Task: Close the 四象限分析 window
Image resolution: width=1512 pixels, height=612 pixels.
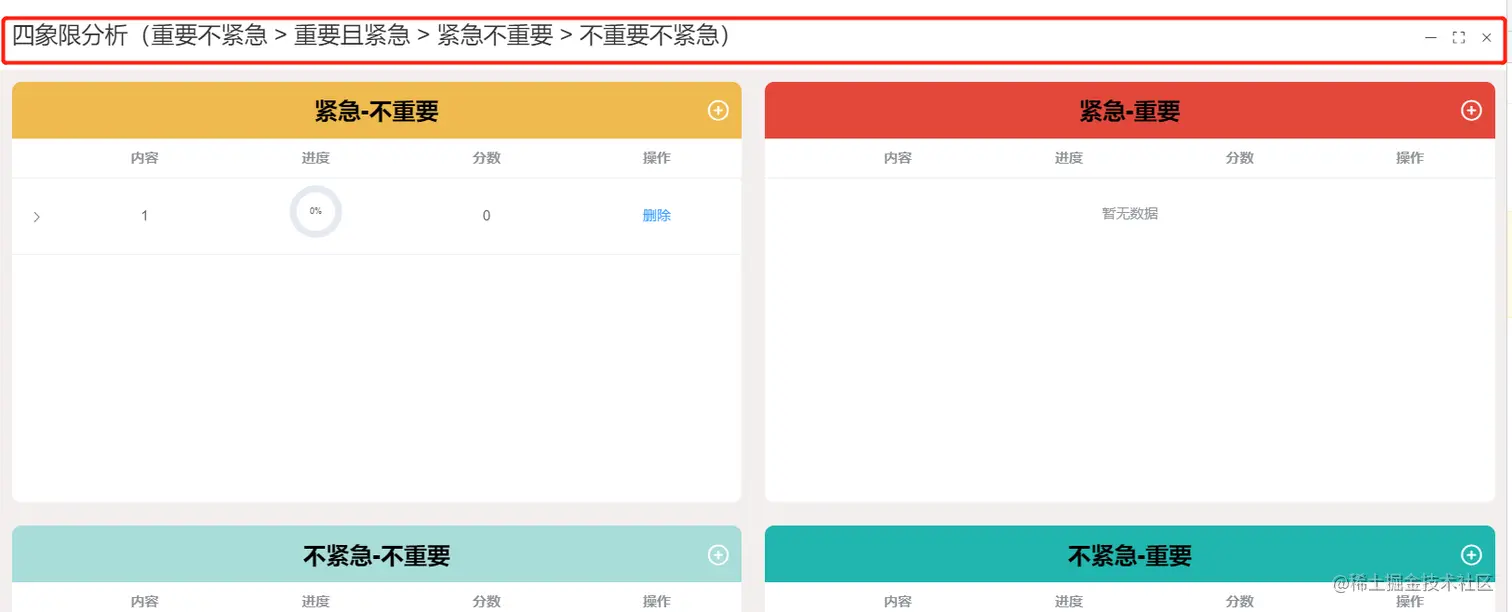Action: pyautogui.click(x=1487, y=38)
